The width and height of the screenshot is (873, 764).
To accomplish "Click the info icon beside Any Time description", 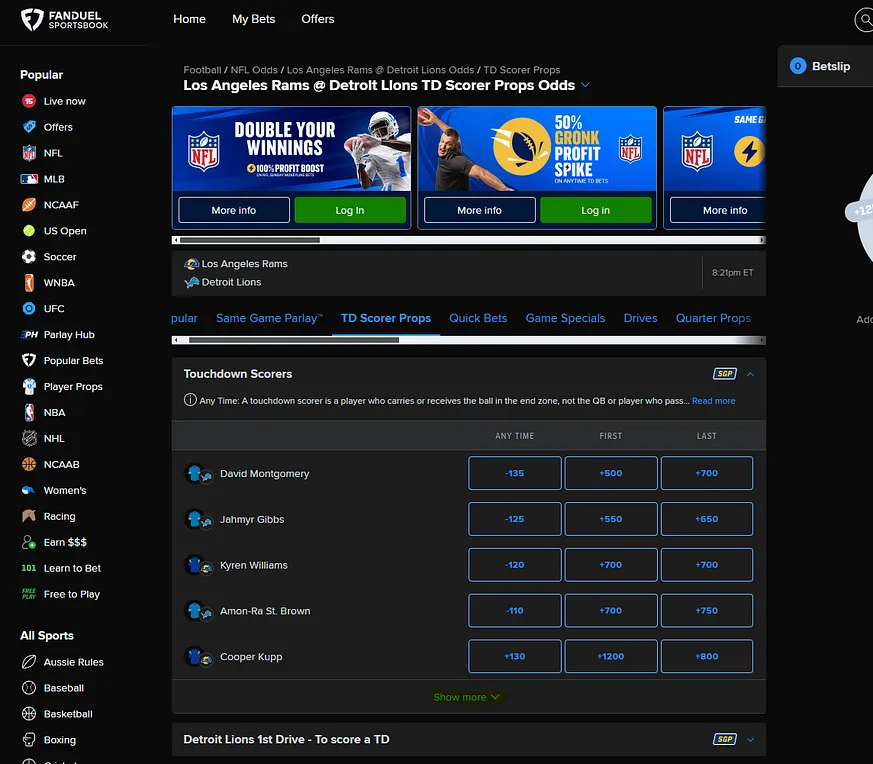I will tap(190, 400).
